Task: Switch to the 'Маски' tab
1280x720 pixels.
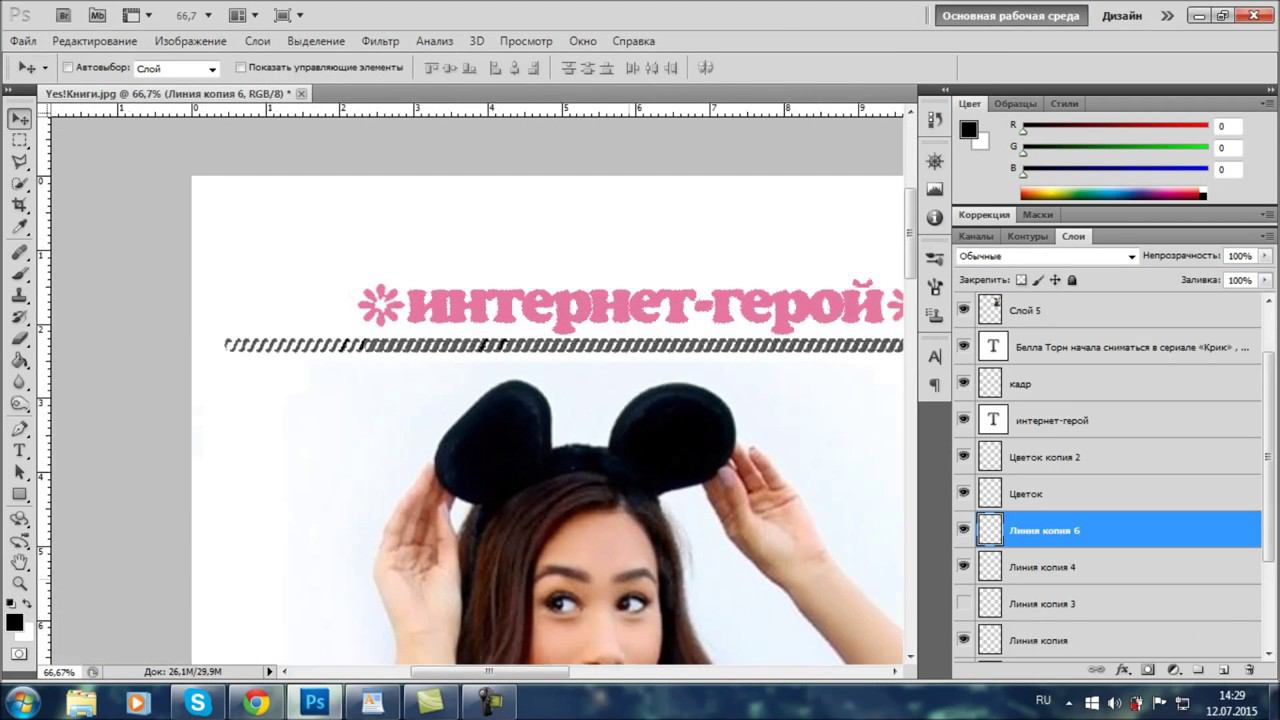Action: pyautogui.click(x=1037, y=215)
